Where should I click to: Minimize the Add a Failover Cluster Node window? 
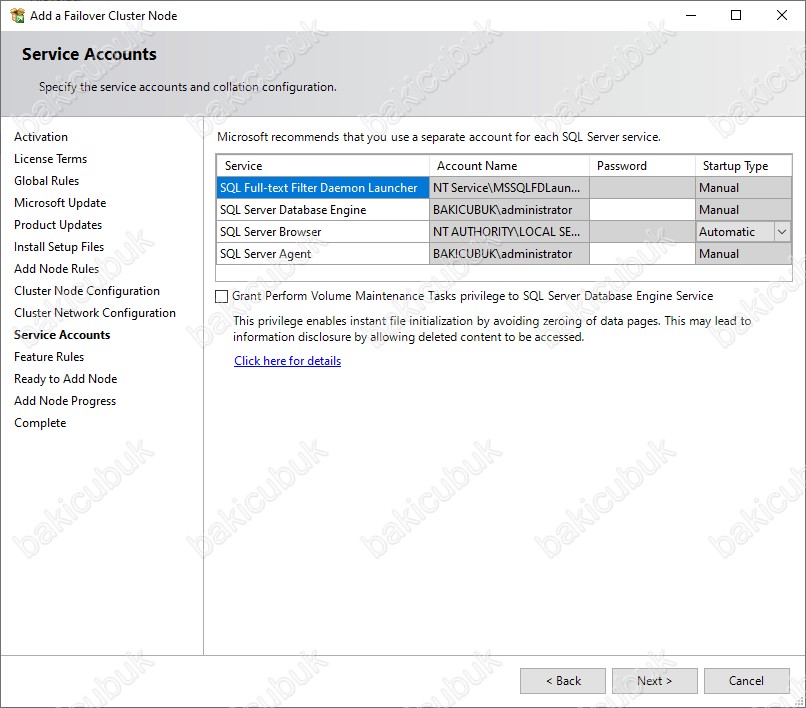tap(691, 15)
